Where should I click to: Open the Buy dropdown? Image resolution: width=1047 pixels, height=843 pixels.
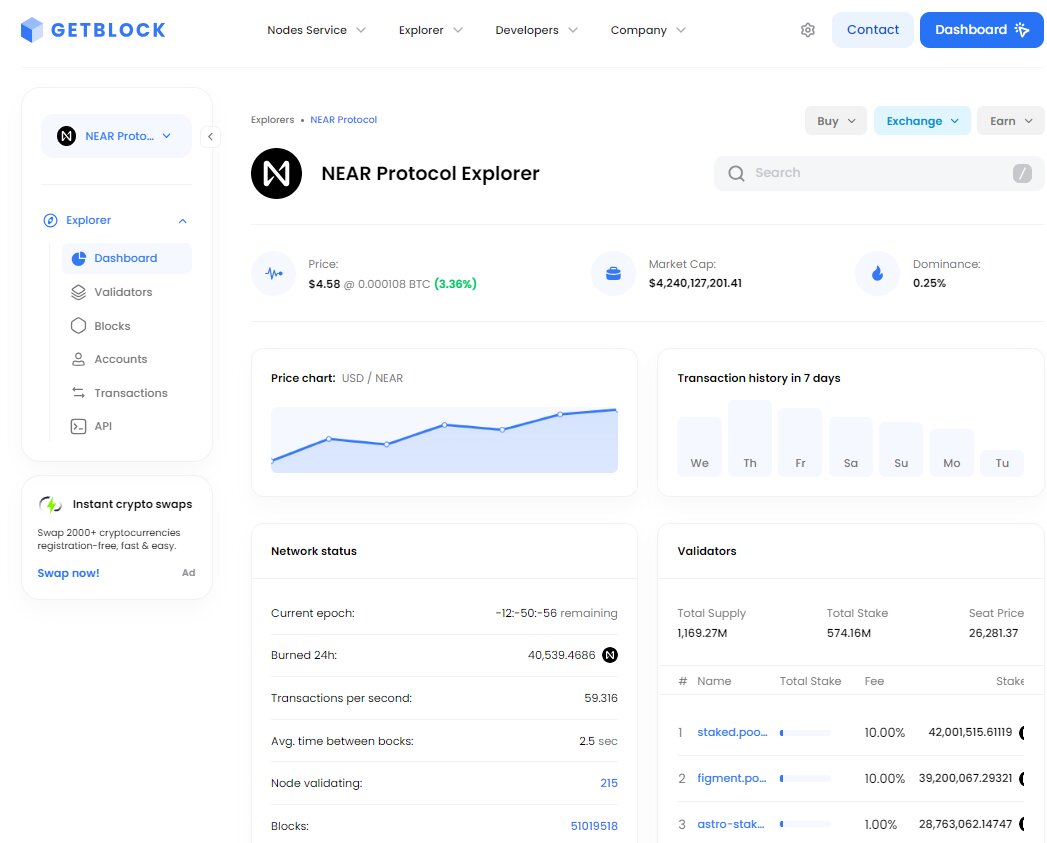[x=835, y=120]
